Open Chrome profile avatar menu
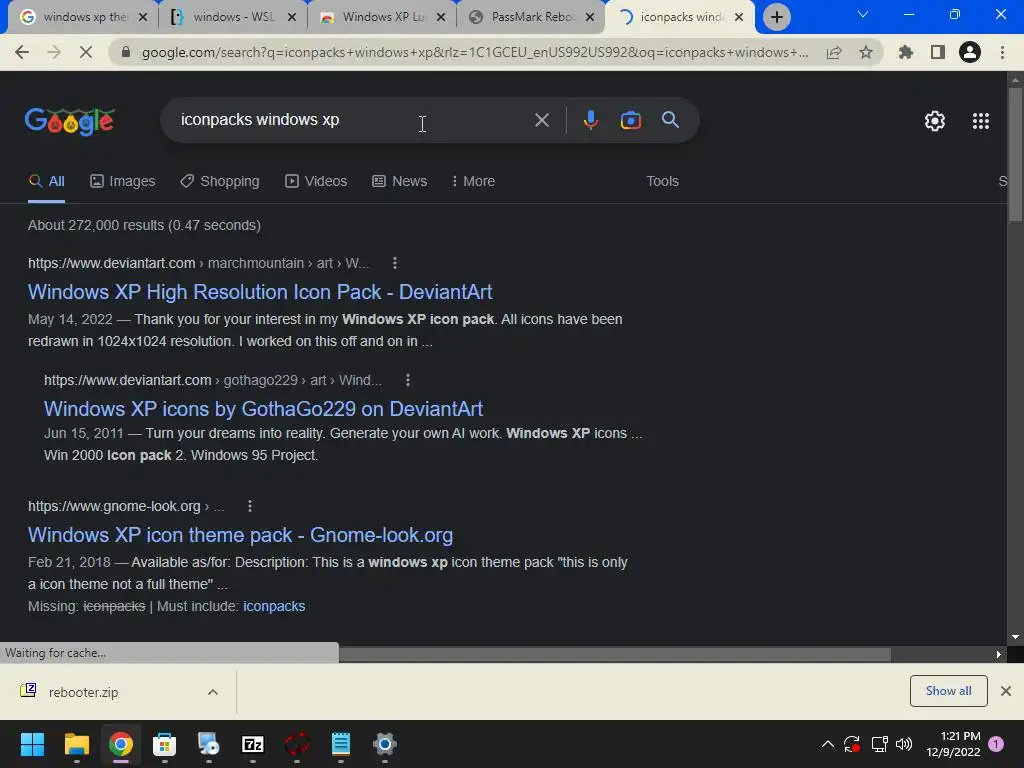 click(x=970, y=52)
